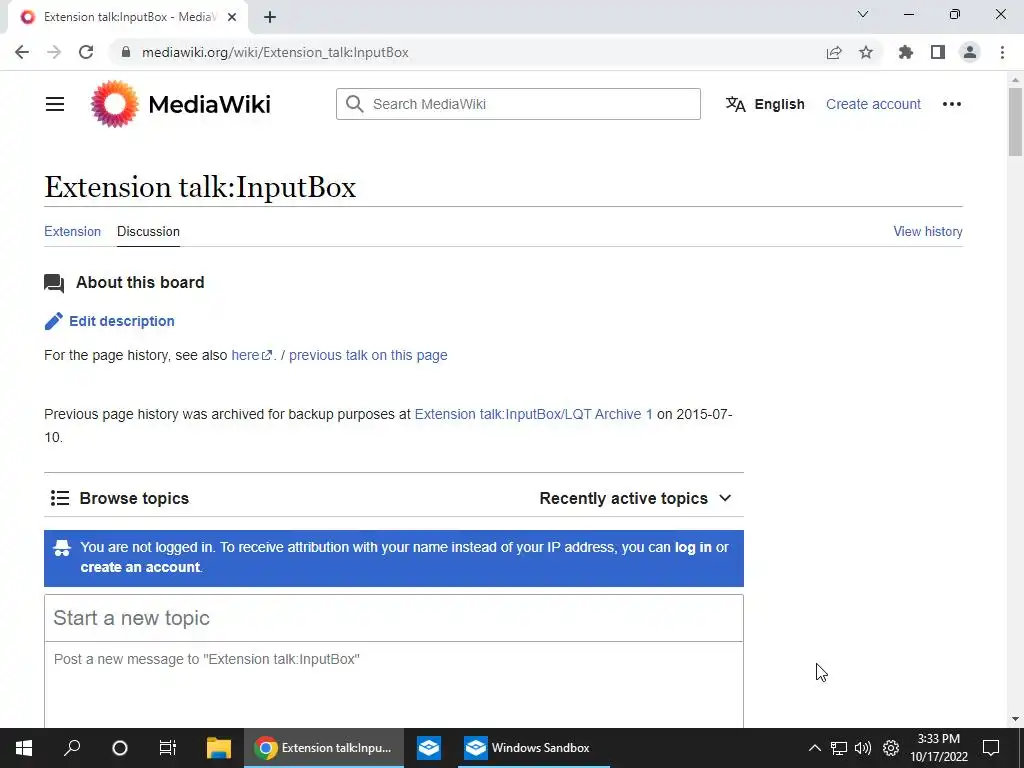This screenshot has width=1024, height=768.
Task: Click the settings gear icon in the system tray
Action: 891,748
